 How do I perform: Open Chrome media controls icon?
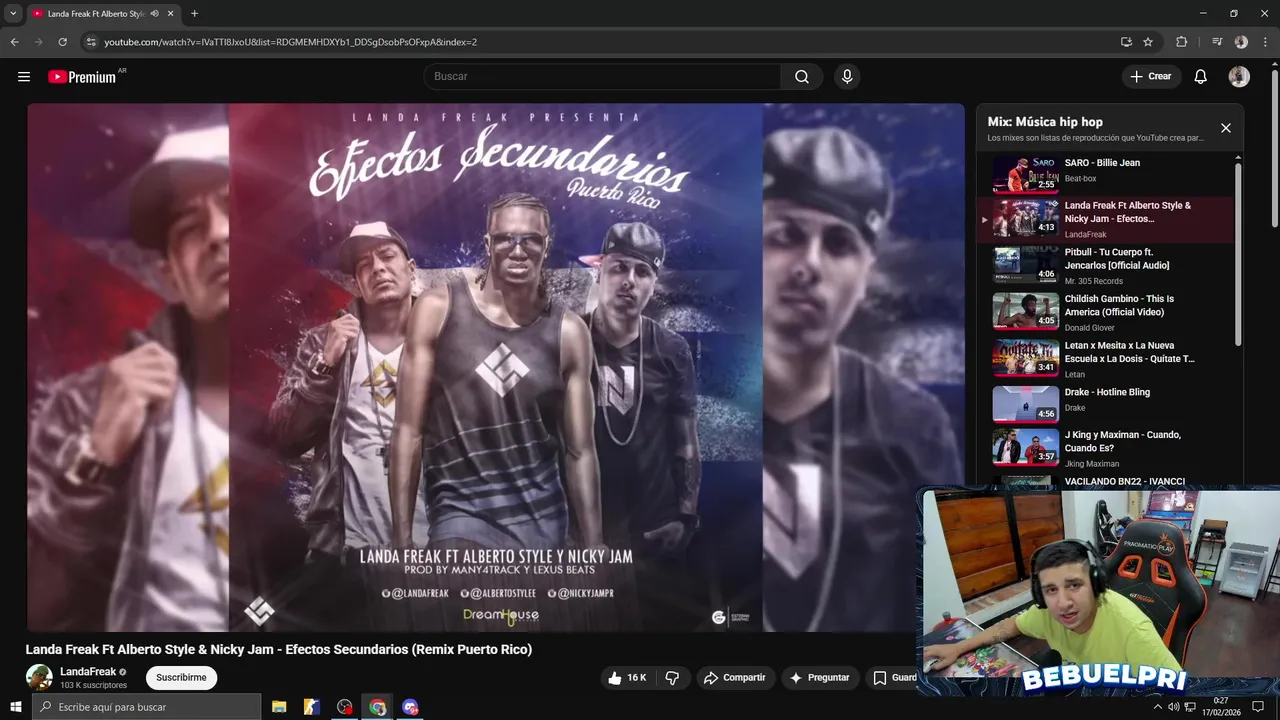pos(1217,42)
